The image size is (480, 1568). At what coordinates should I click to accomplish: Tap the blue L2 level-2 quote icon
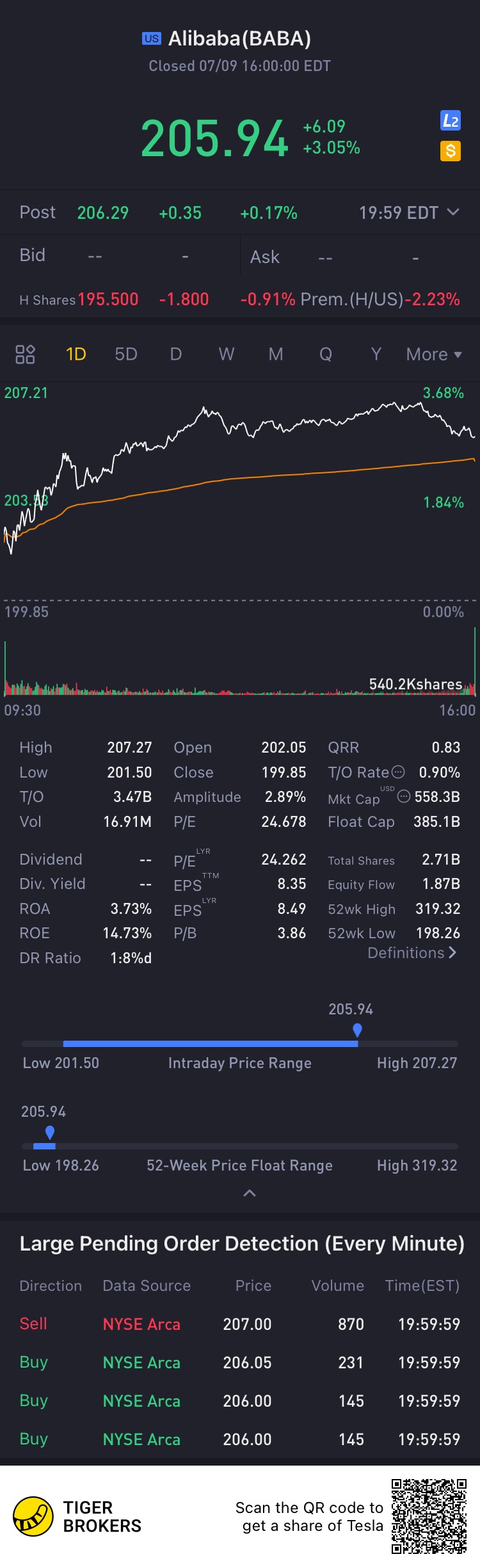(451, 120)
